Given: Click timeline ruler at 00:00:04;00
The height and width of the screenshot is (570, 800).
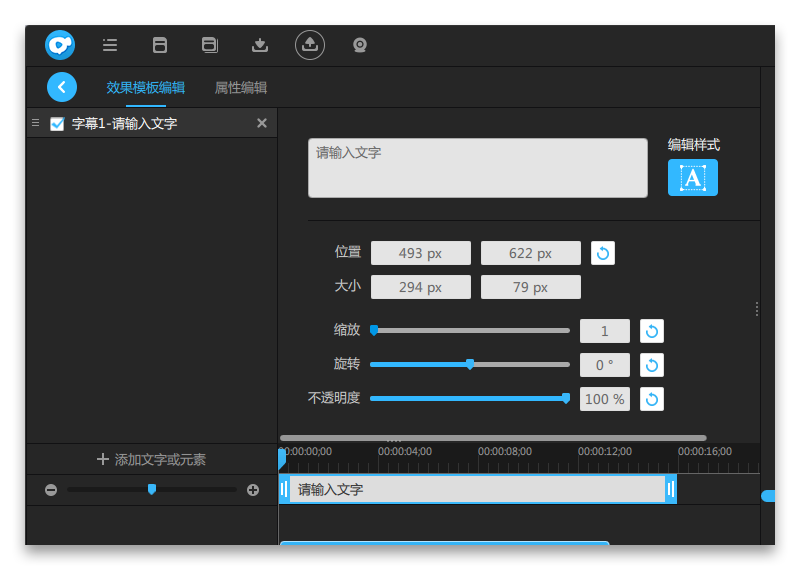Looking at the screenshot, I should [405, 452].
